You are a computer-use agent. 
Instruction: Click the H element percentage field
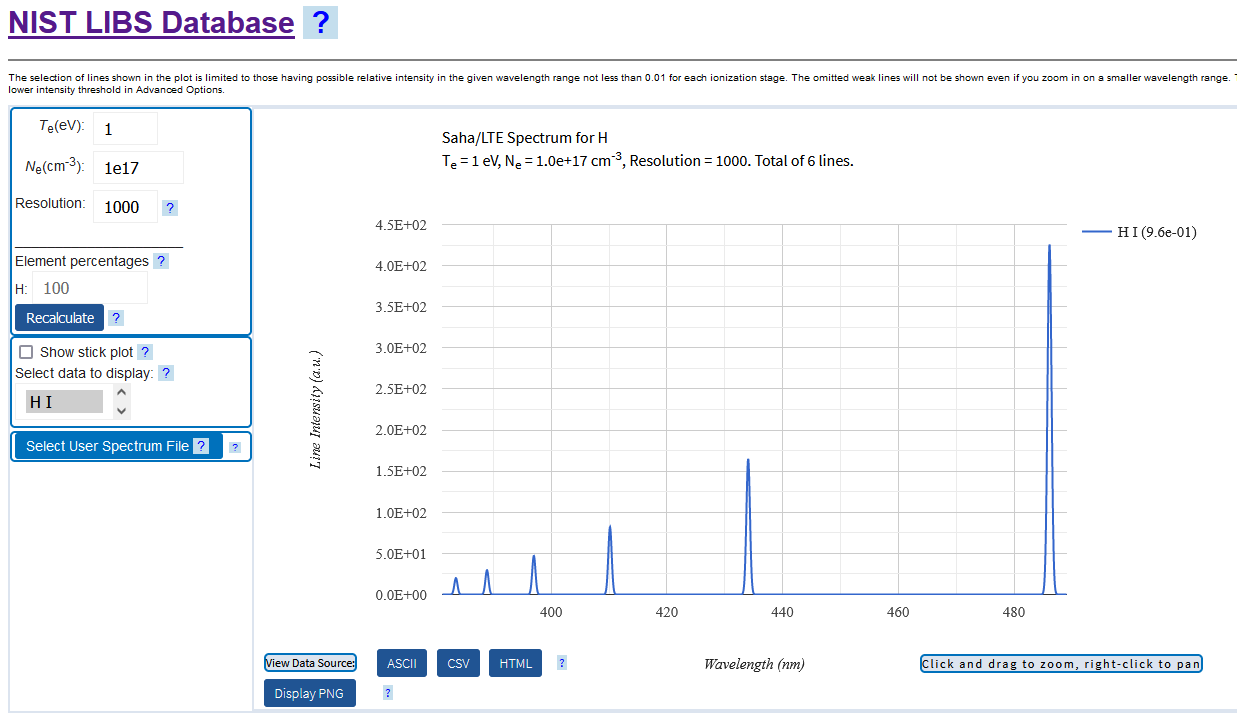click(90, 288)
